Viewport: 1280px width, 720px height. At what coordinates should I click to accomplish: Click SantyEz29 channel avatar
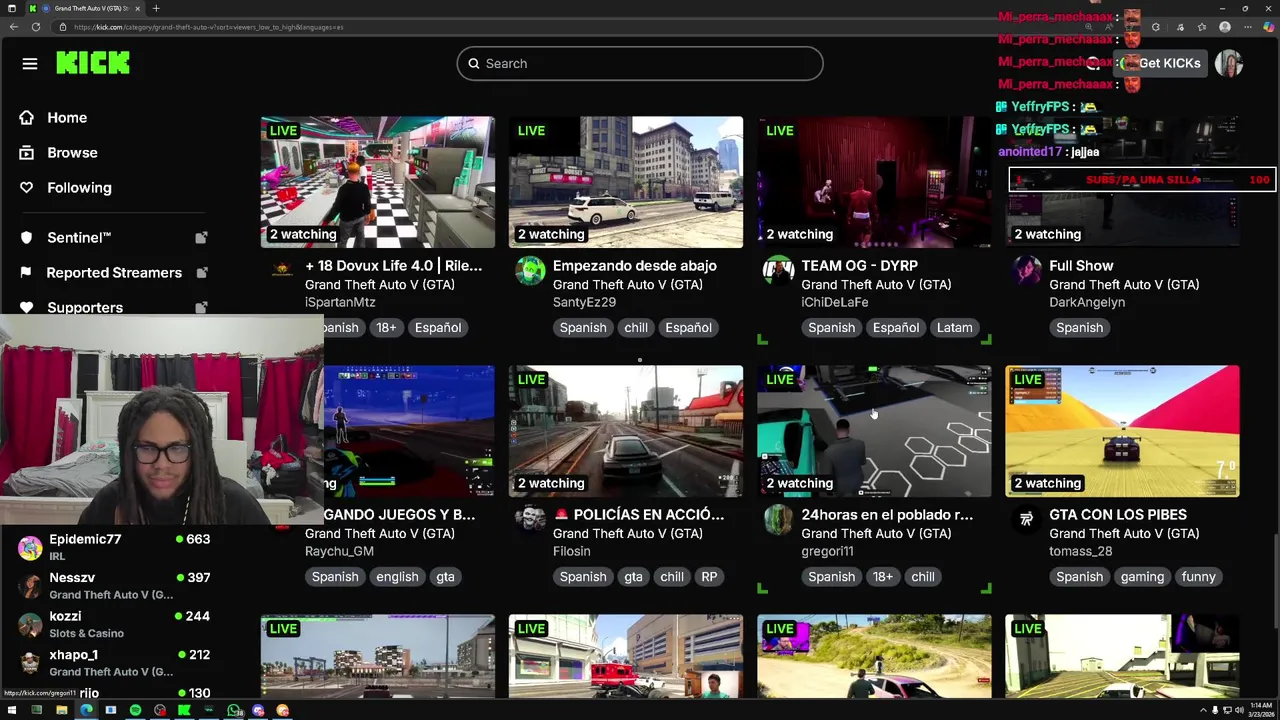point(531,270)
